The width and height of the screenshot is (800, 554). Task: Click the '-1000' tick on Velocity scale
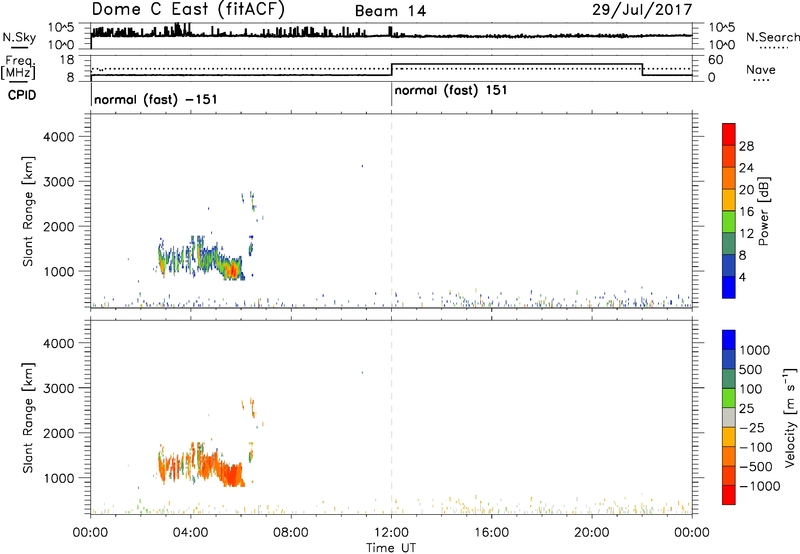point(759,486)
